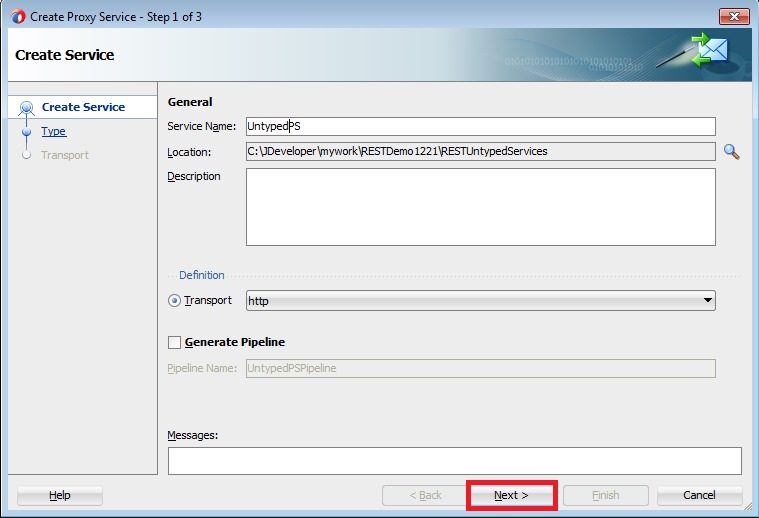The height and width of the screenshot is (518, 759).
Task: Click into the Service Name text field
Action: click(480, 126)
